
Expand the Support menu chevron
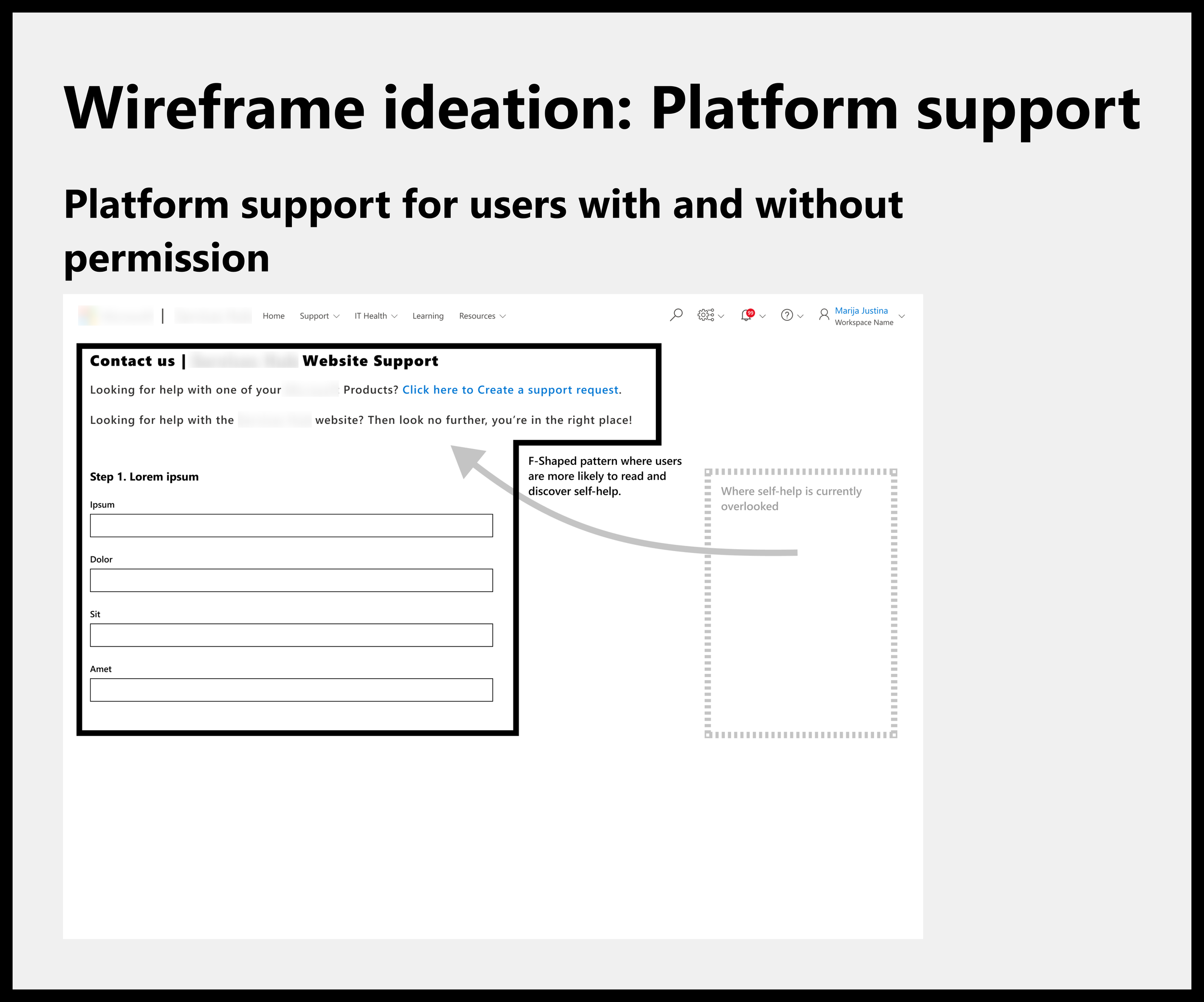coord(337,316)
